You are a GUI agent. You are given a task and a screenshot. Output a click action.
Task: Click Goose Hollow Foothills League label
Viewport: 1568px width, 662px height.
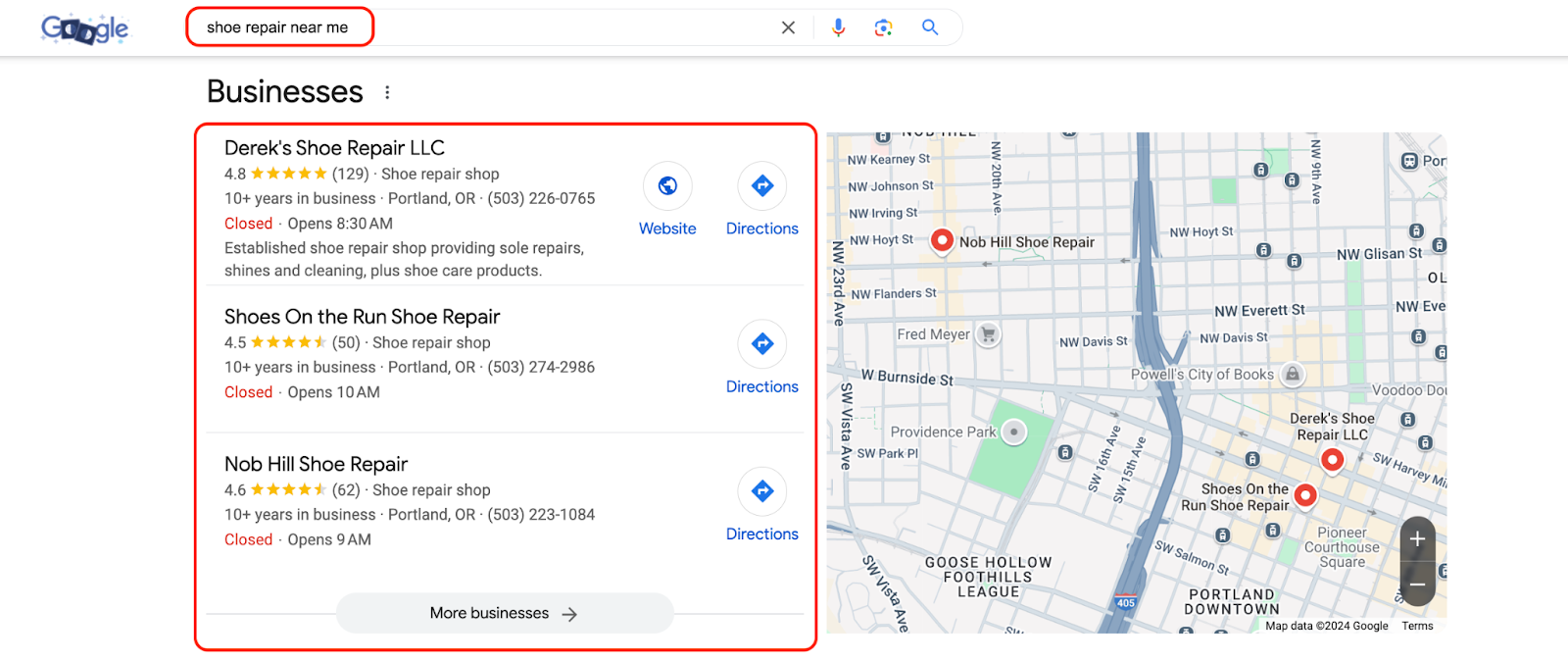[989, 578]
